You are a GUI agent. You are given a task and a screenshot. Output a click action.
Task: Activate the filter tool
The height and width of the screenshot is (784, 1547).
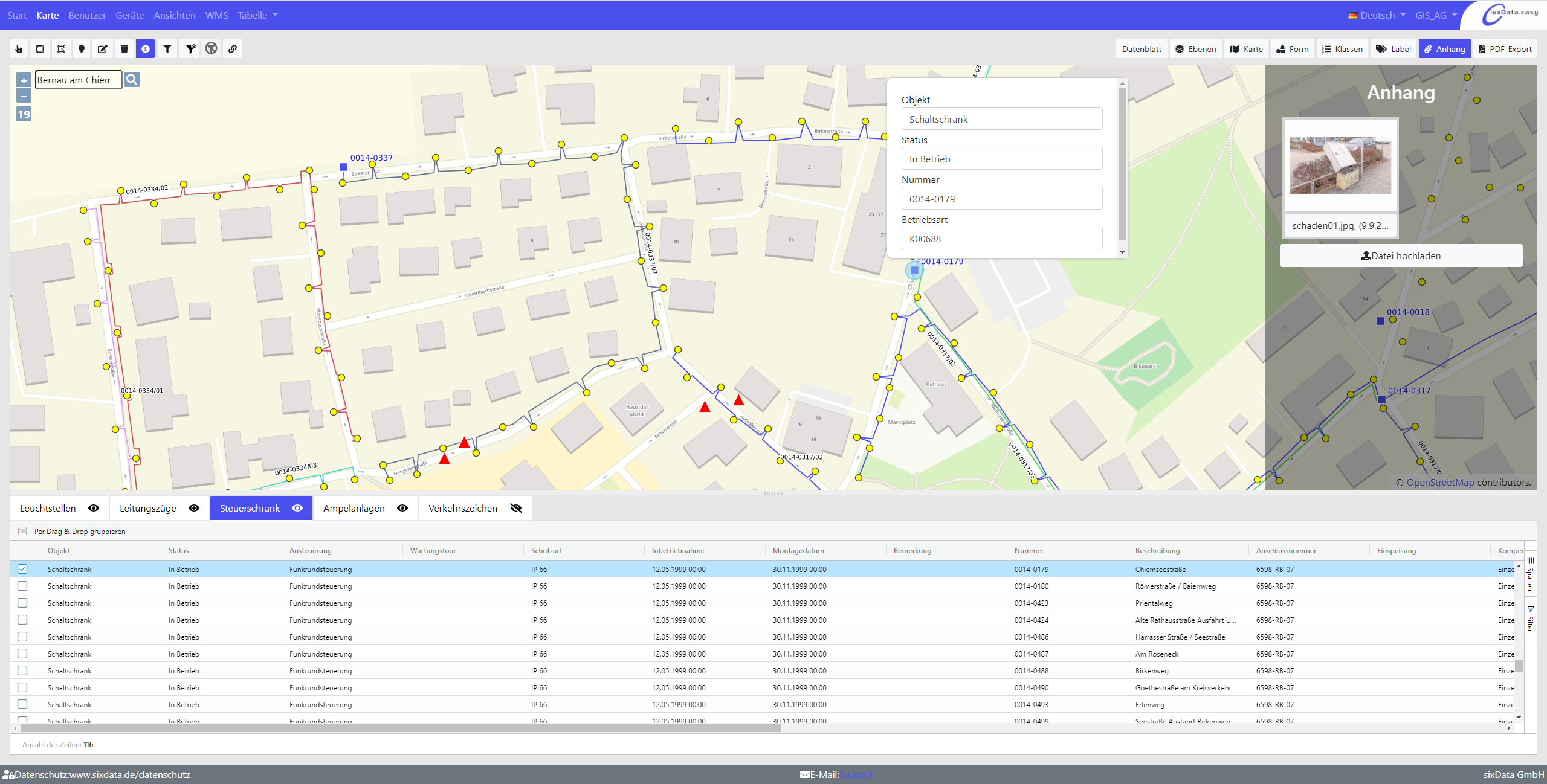pos(167,49)
